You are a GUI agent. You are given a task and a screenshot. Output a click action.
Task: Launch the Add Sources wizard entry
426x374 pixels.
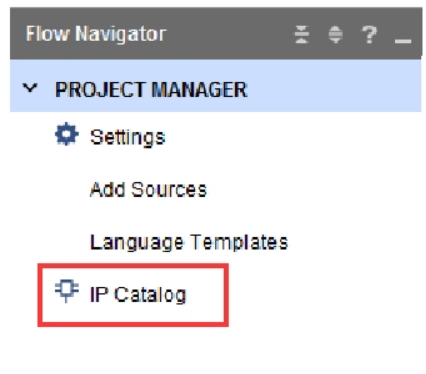click(148, 189)
